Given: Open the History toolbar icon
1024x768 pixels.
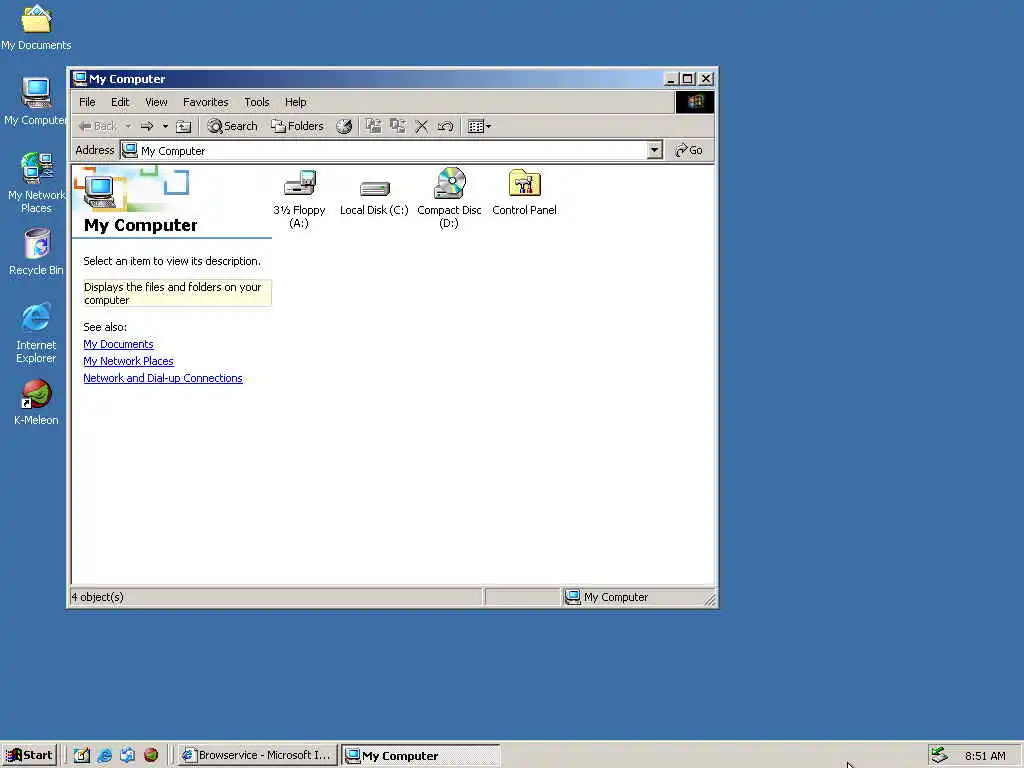Looking at the screenshot, I should [x=344, y=126].
